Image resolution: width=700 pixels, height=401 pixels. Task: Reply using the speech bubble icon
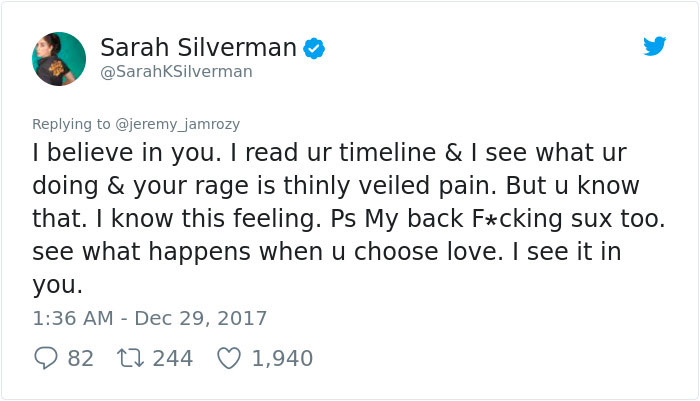[46, 358]
